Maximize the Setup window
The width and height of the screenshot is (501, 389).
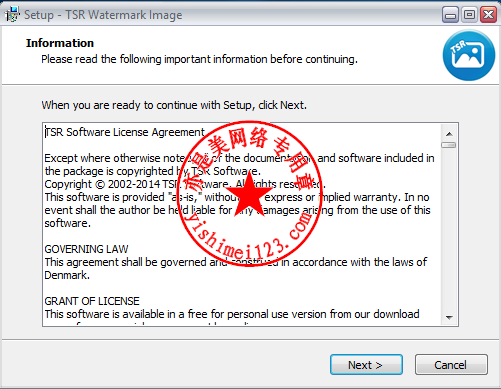(x=470, y=15)
